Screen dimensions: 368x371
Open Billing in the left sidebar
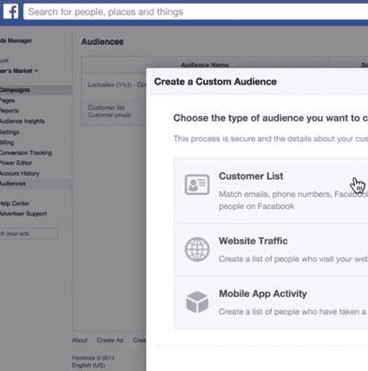(7, 142)
